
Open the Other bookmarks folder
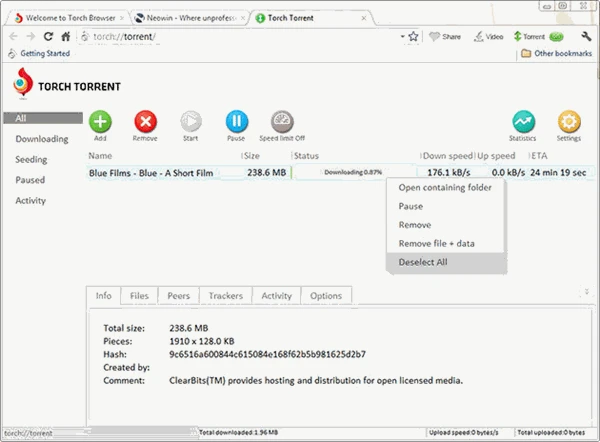click(x=557, y=53)
